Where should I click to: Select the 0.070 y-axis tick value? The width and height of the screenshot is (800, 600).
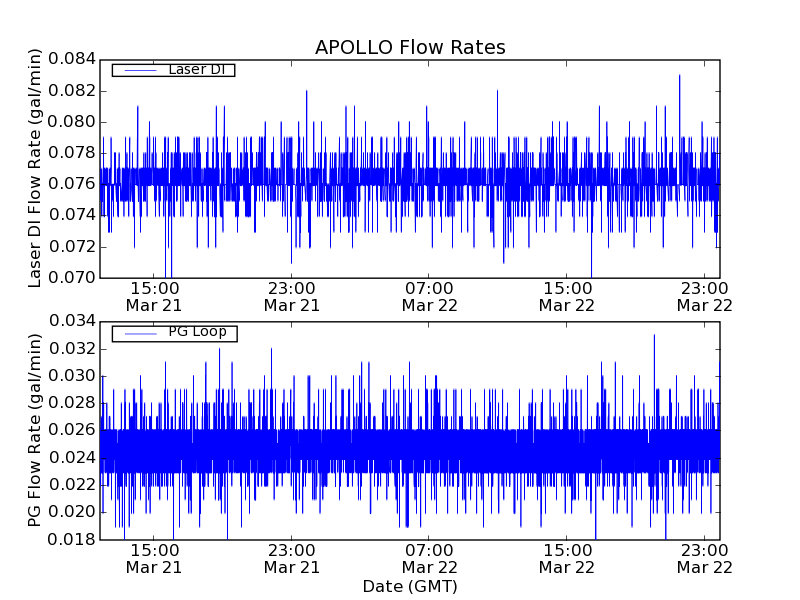pyautogui.click(x=72, y=278)
